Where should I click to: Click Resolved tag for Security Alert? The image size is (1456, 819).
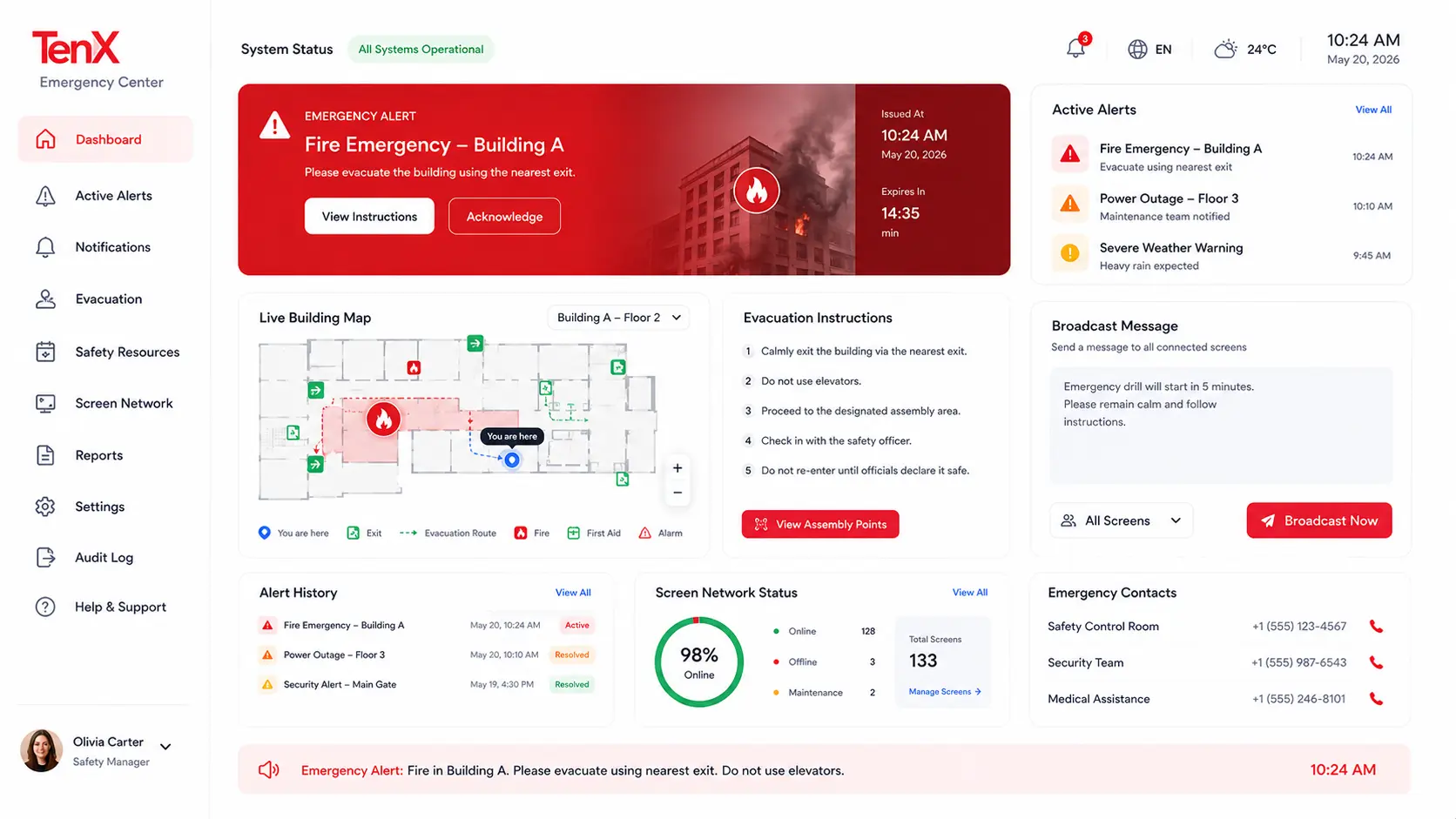(572, 684)
